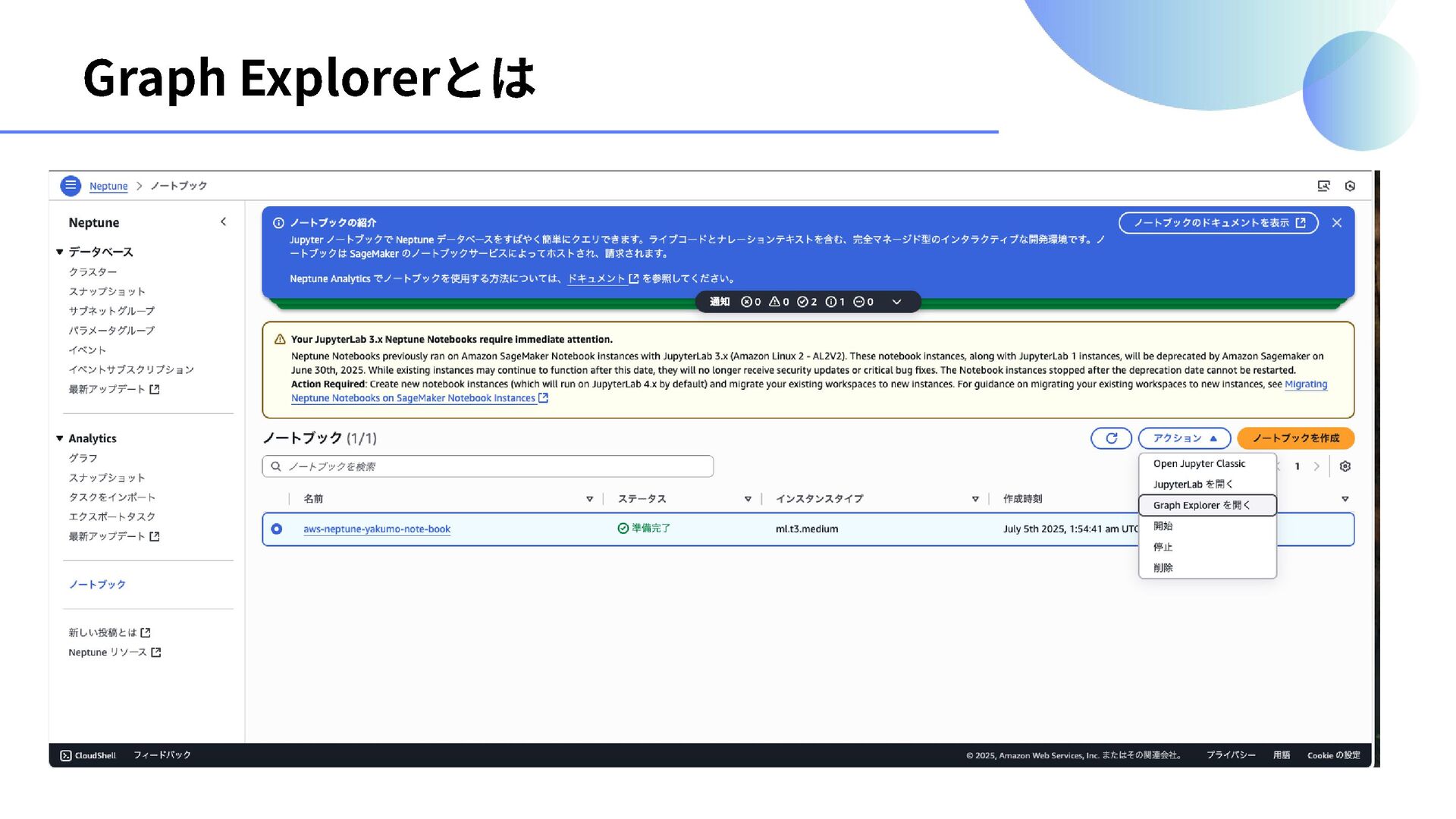
Task: Open グラフ under Analytics
Action: [x=83, y=458]
